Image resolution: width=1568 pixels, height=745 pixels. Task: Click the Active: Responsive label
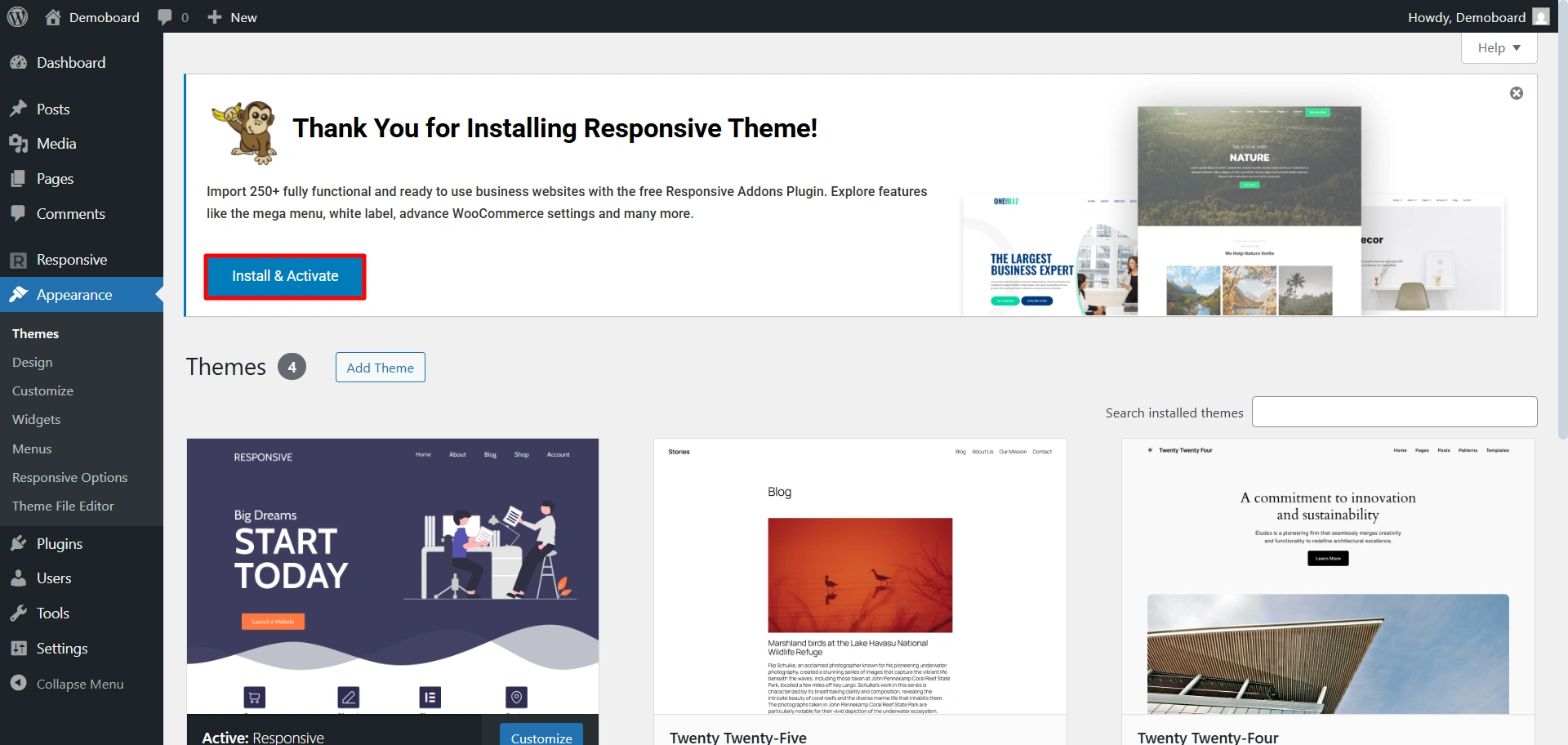pyautogui.click(x=263, y=737)
